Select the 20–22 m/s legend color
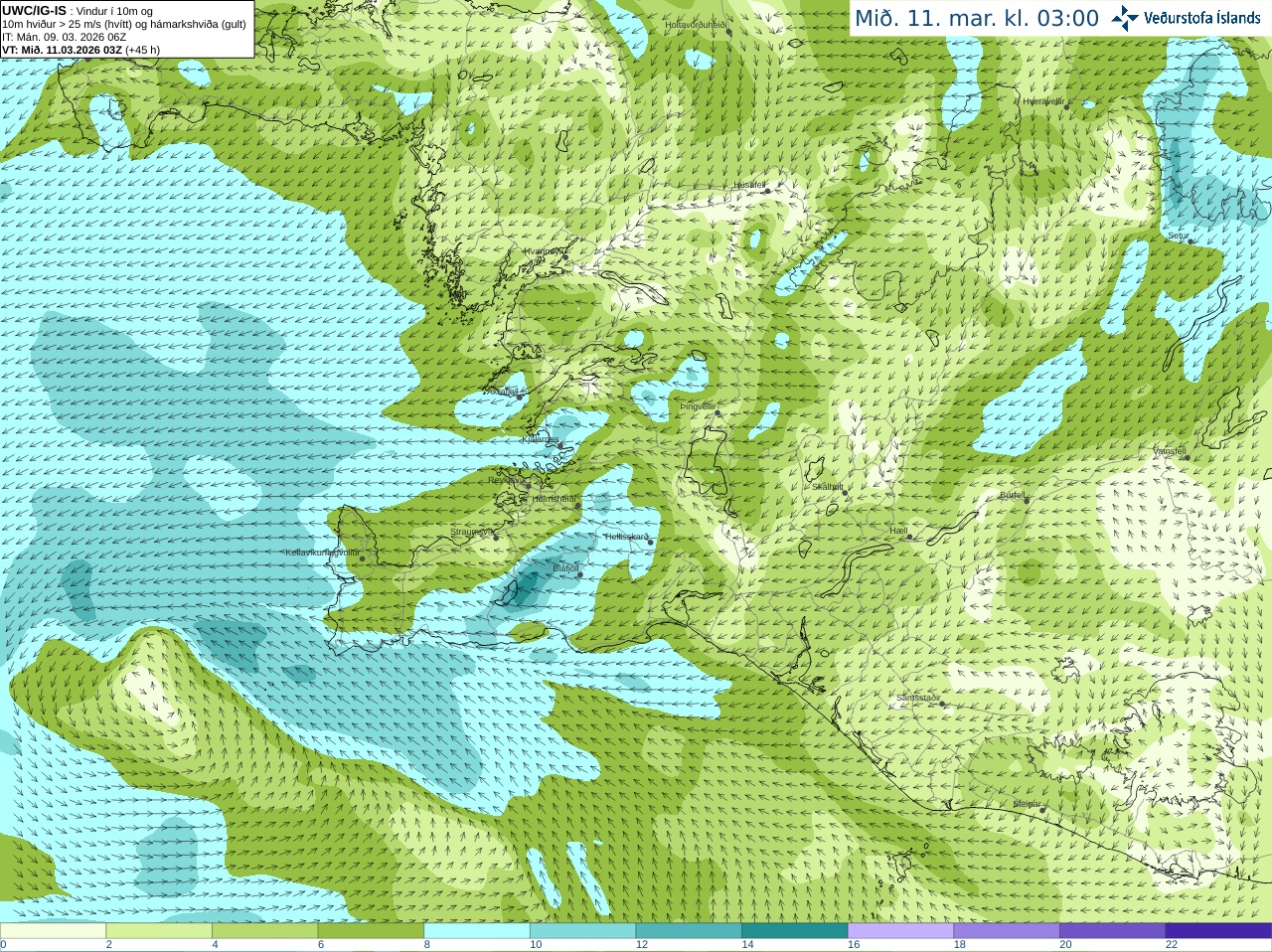1272x952 pixels. point(1113,931)
